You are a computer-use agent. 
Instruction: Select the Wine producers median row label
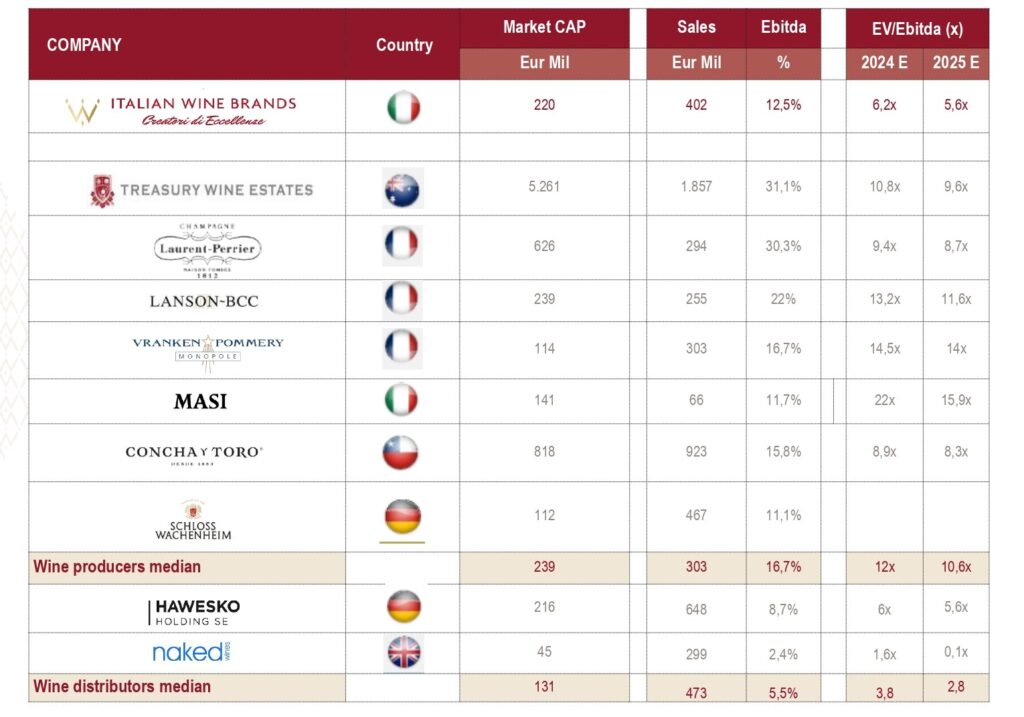[x=117, y=566]
